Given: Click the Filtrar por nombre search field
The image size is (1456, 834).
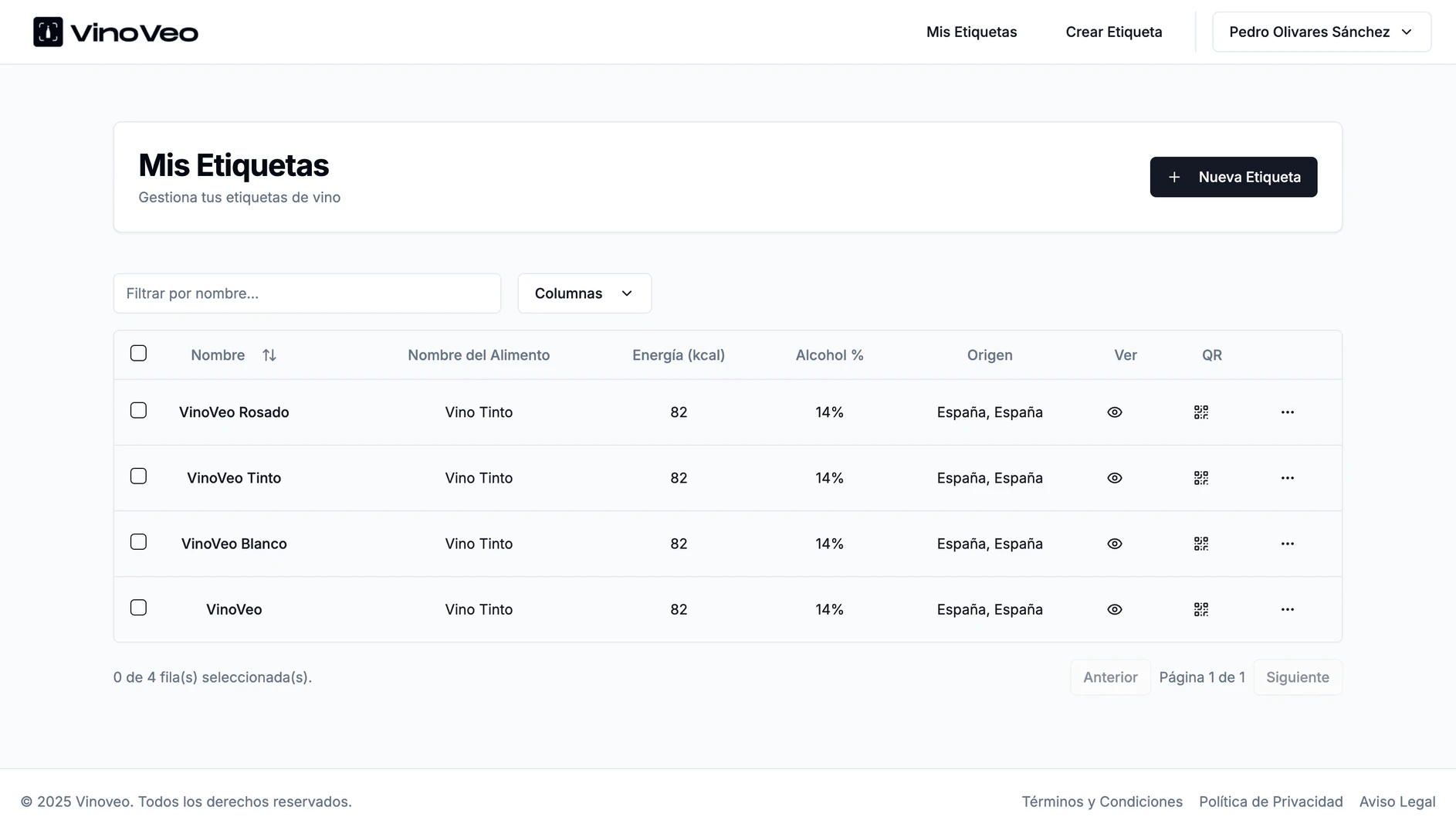Looking at the screenshot, I should pos(306,293).
